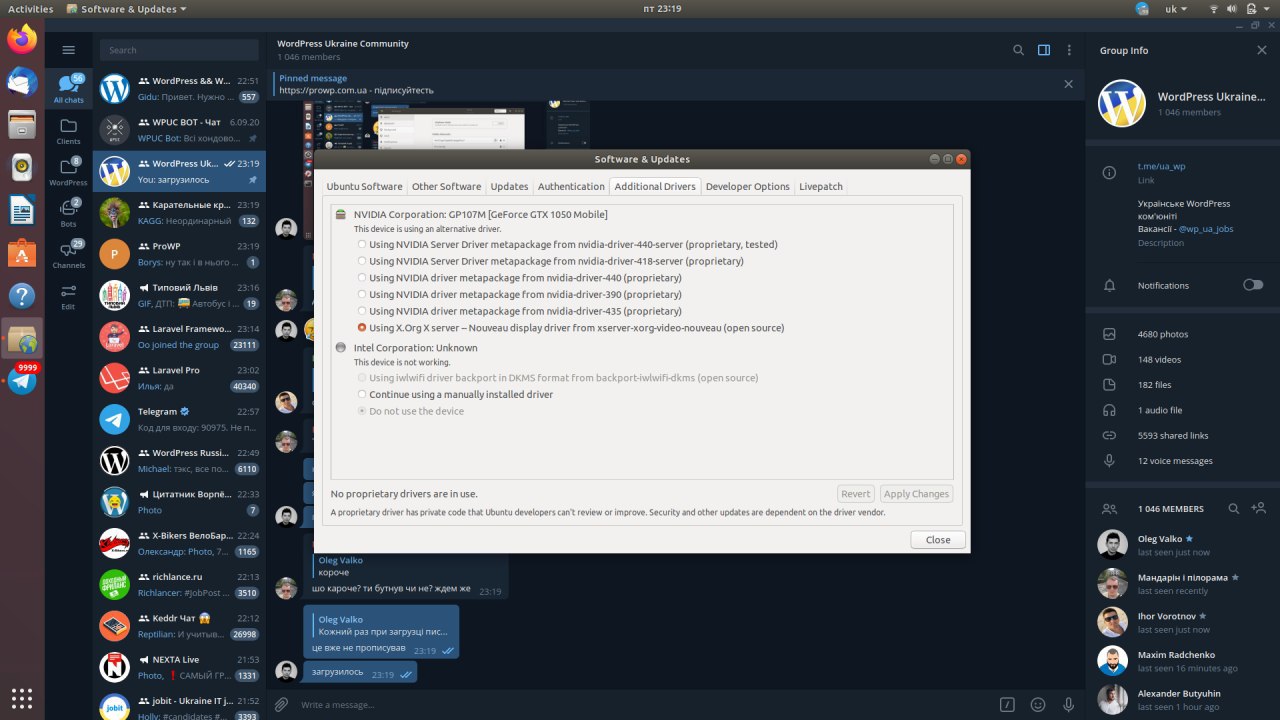This screenshot has height=720, width=1280.
Task: Open the ProWP chat
Action: point(179,254)
